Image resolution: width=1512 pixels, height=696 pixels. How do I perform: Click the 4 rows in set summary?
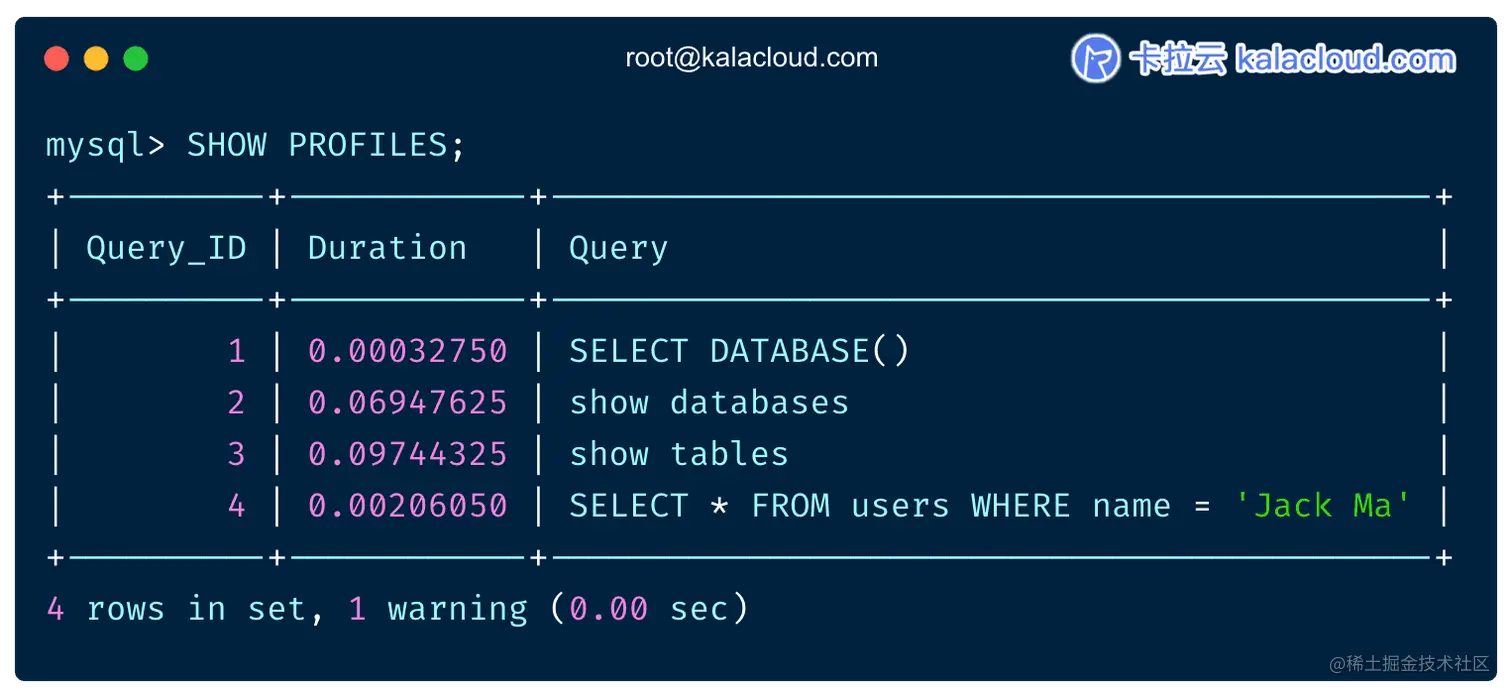click(398, 608)
